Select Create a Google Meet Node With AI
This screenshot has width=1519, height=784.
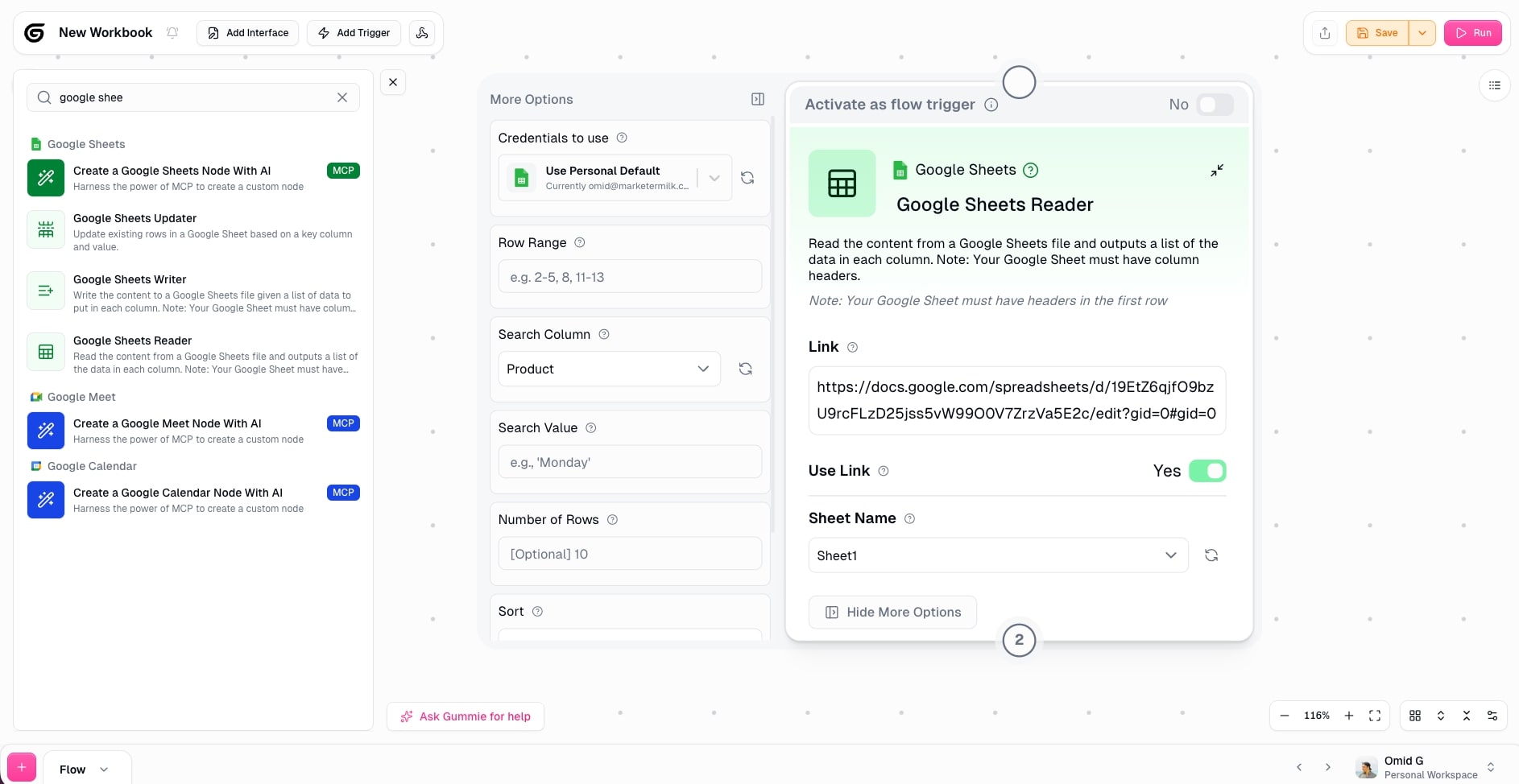[193, 431]
